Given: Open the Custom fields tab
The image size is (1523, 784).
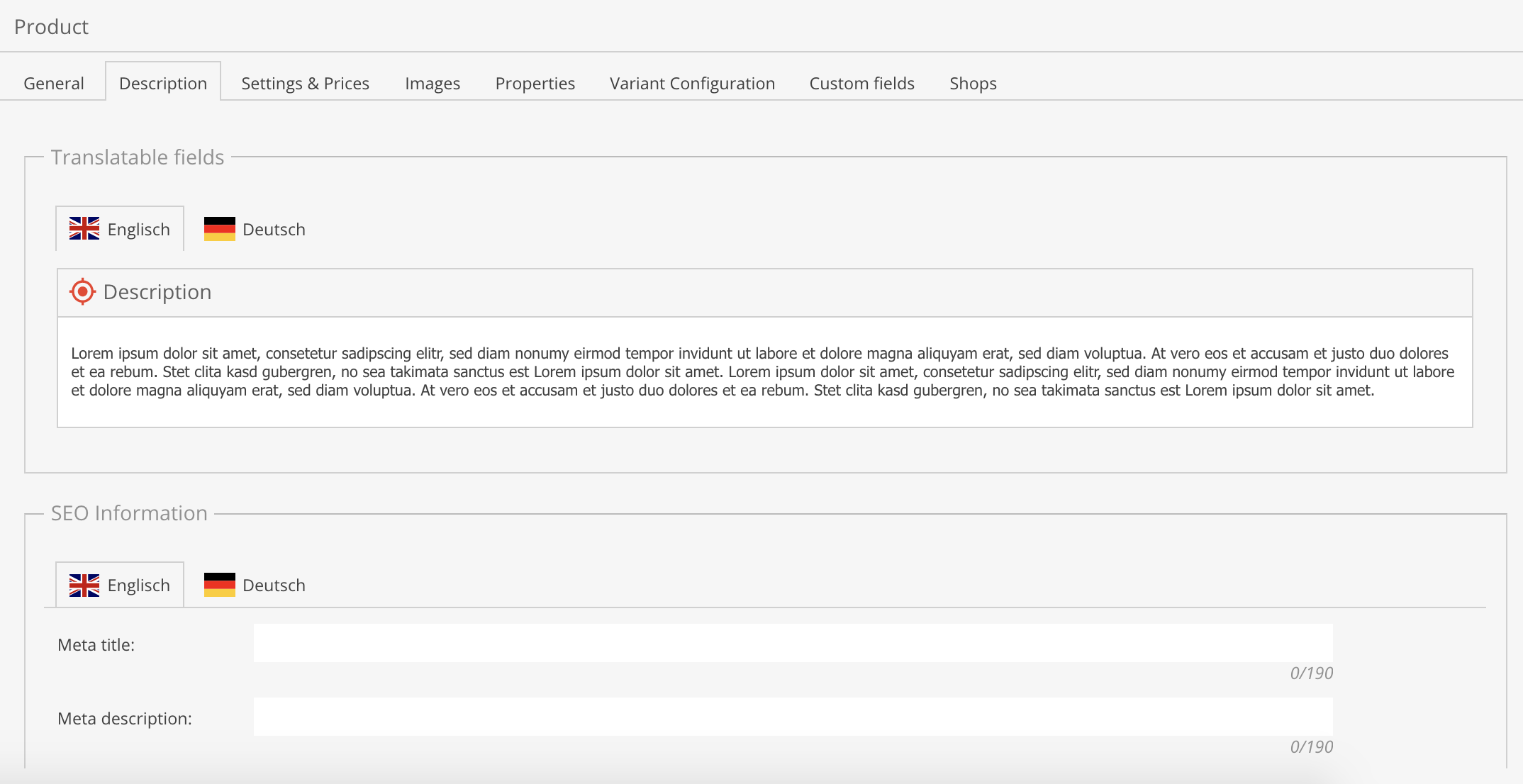Looking at the screenshot, I should pos(861,84).
